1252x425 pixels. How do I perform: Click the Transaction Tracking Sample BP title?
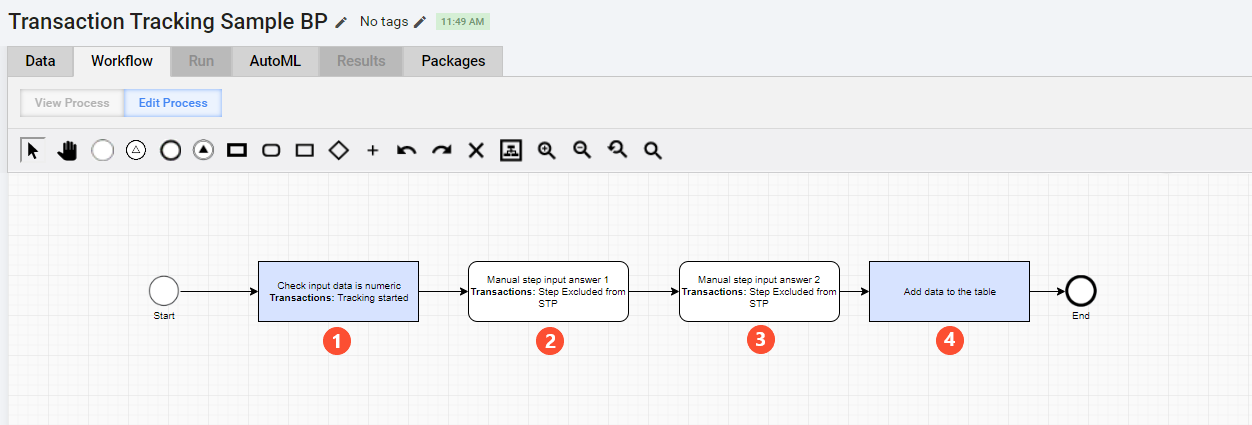168,21
